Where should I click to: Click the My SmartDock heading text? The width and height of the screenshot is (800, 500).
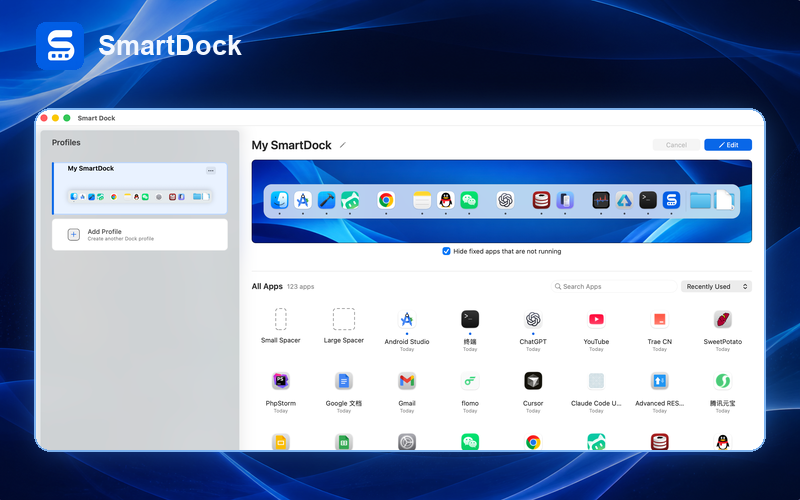[x=291, y=145]
